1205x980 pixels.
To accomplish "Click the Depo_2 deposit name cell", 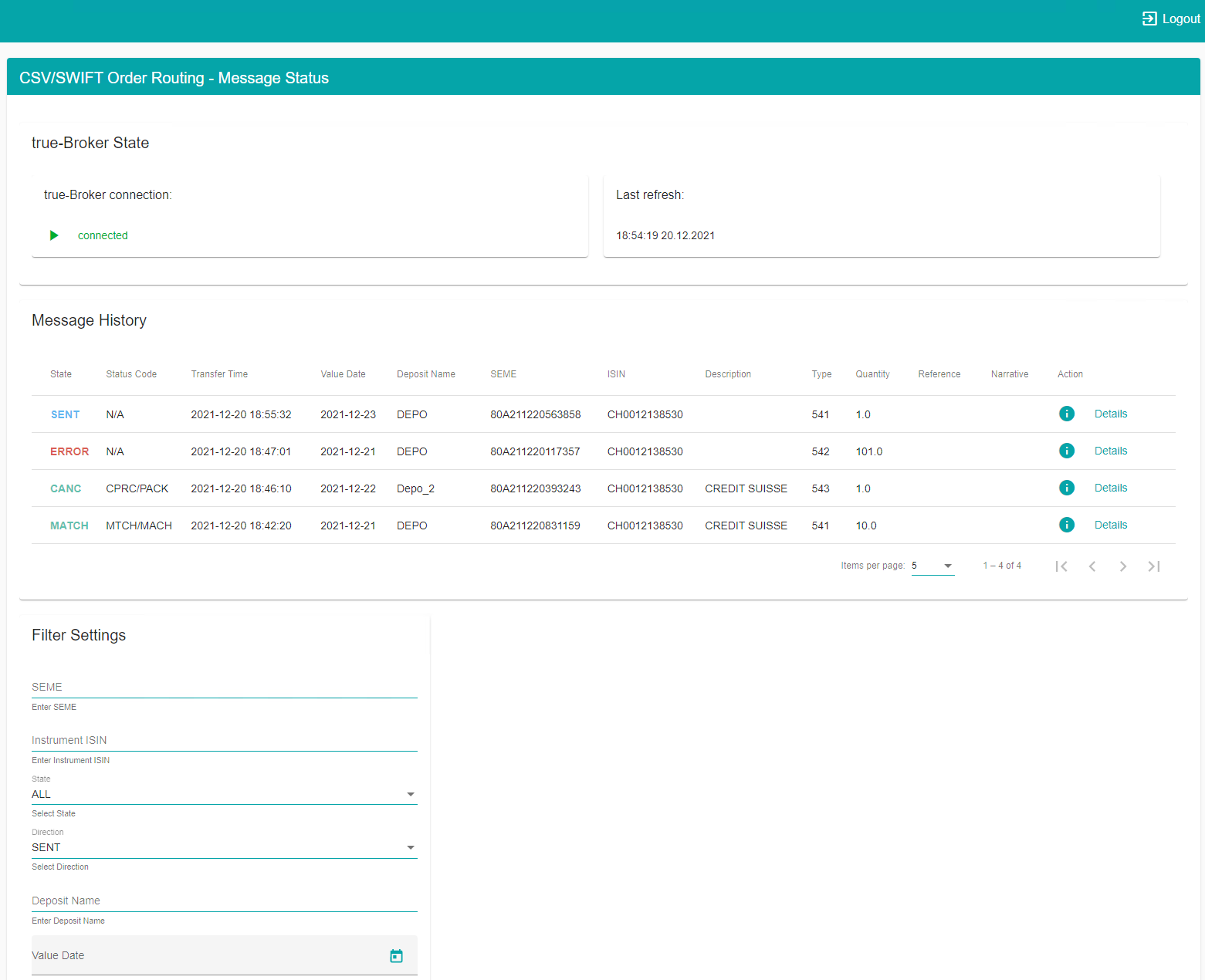I will (x=416, y=488).
